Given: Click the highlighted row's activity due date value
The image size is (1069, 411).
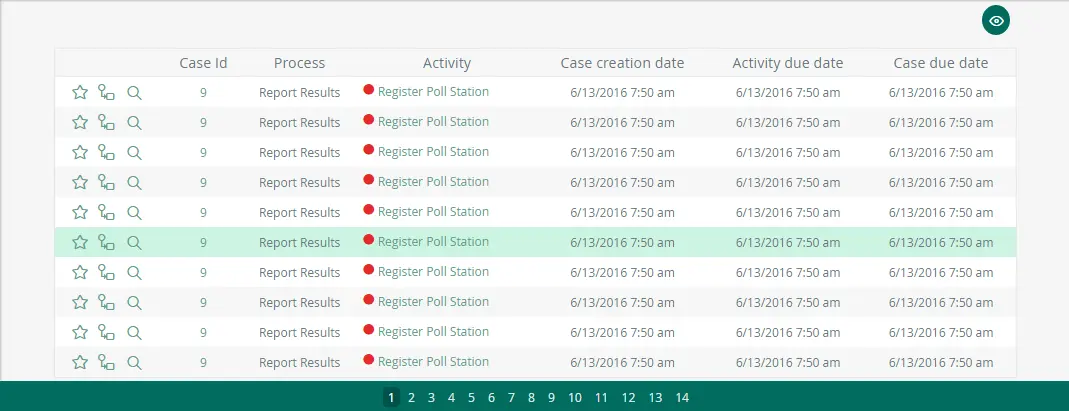Looking at the screenshot, I should (787, 243).
